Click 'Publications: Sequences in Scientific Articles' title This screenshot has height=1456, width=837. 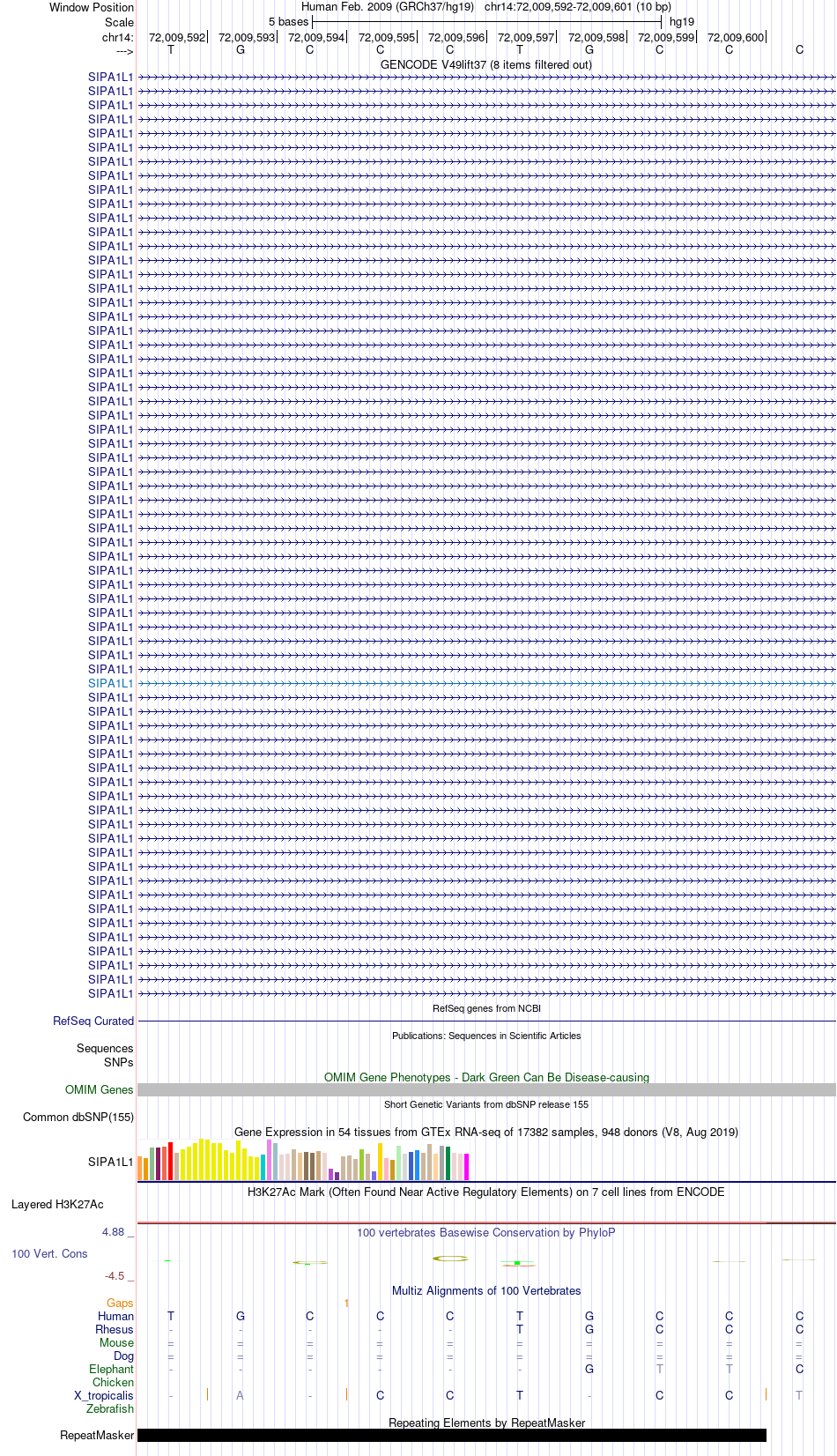486,1036
